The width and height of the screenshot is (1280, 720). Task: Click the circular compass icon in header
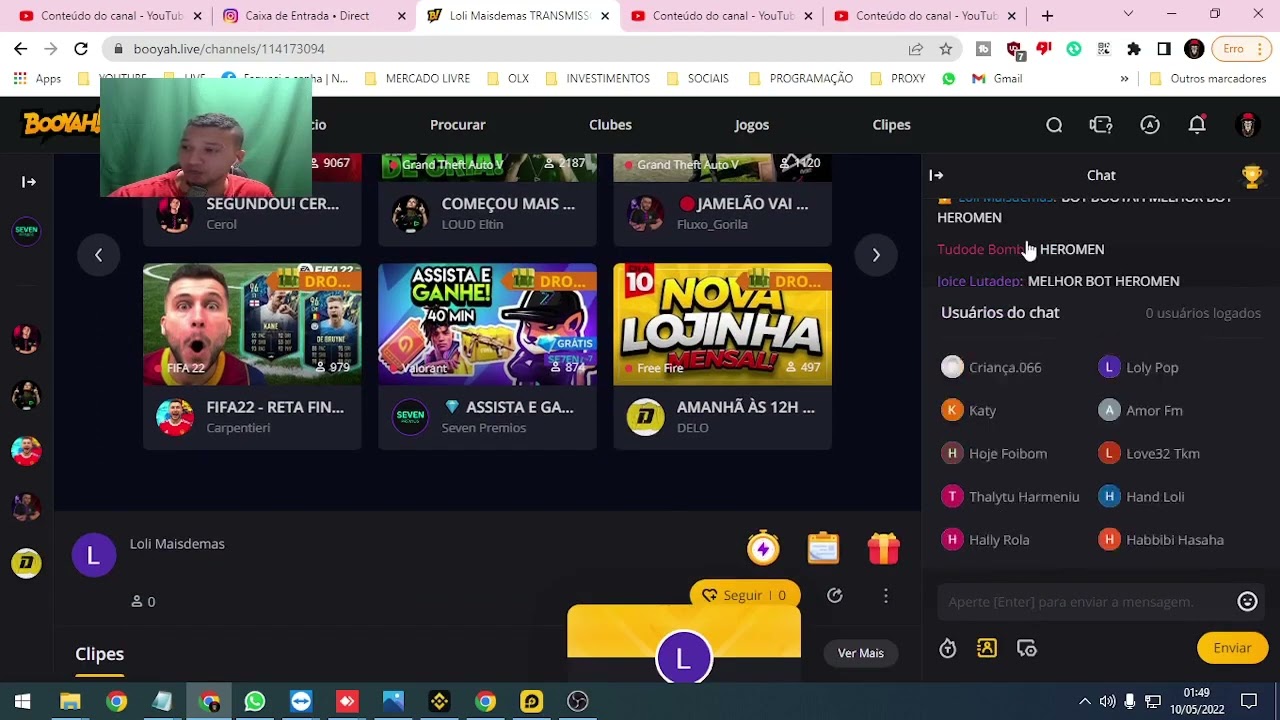pyautogui.click(x=1150, y=125)
